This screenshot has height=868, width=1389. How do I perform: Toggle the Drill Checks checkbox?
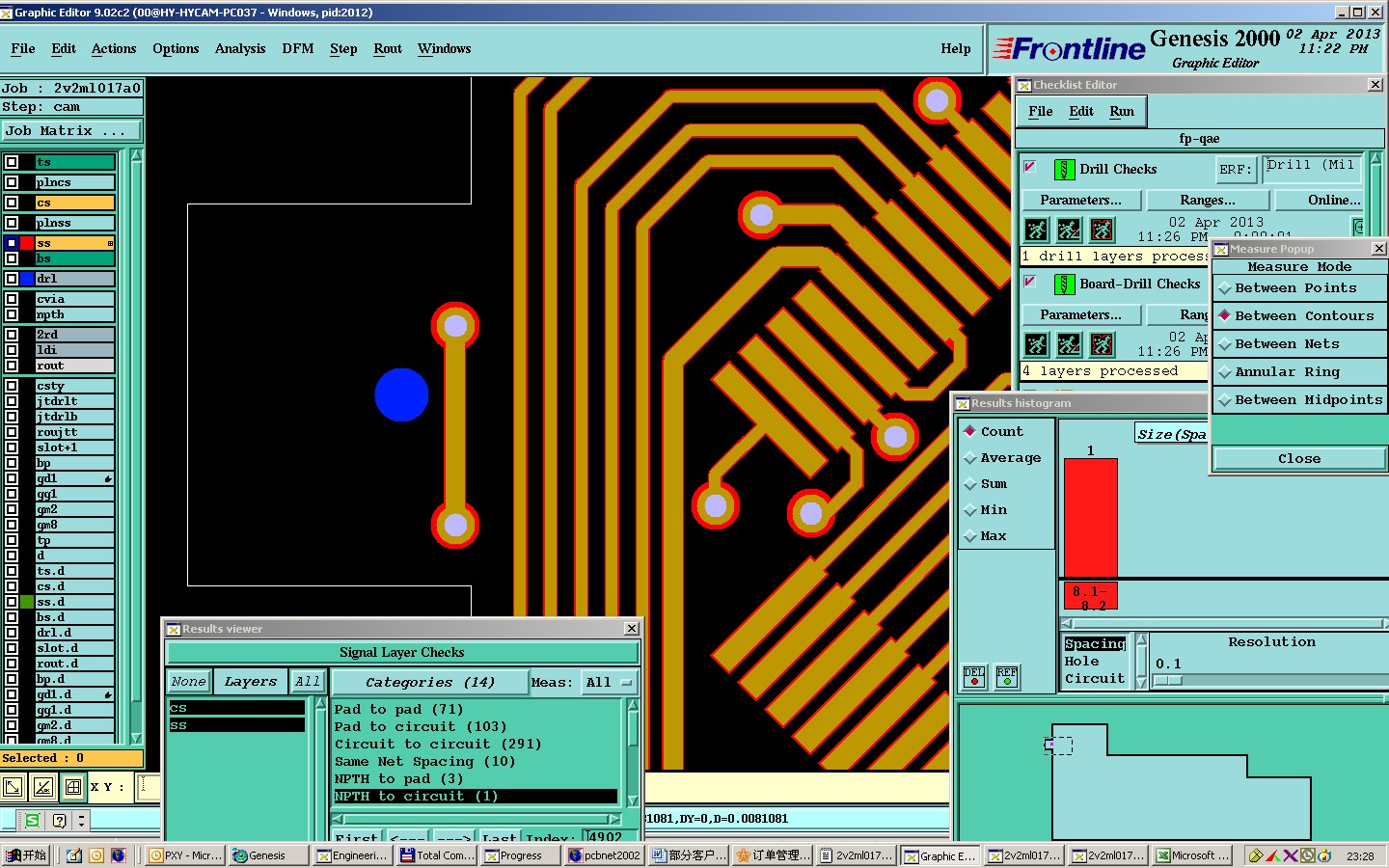[1029, 167]
